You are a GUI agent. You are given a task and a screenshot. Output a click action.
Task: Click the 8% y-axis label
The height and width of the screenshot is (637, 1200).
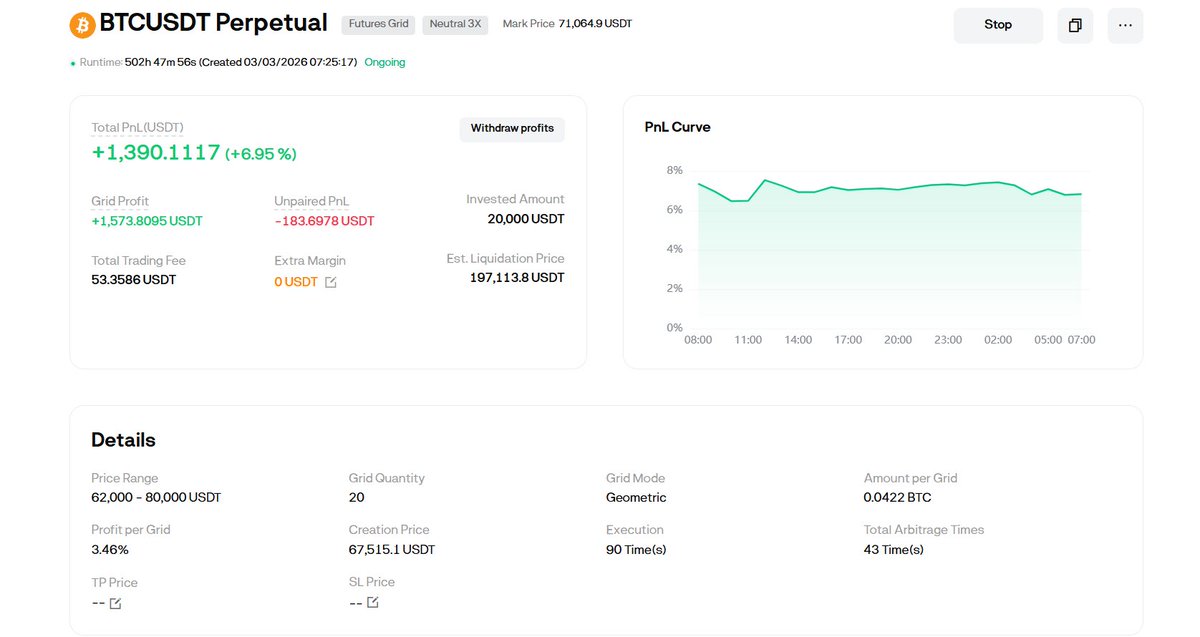click(x=674, y=171)
